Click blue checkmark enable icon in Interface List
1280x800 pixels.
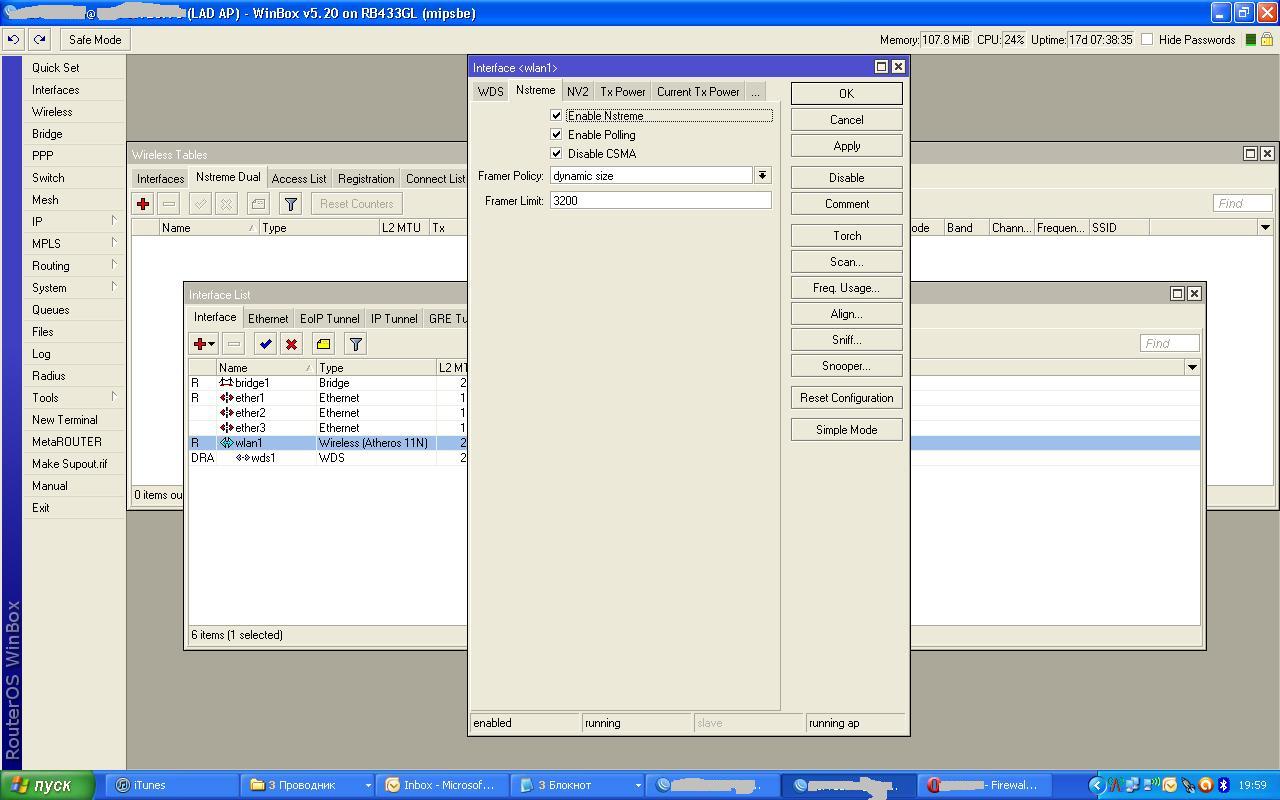click(265, 344)
